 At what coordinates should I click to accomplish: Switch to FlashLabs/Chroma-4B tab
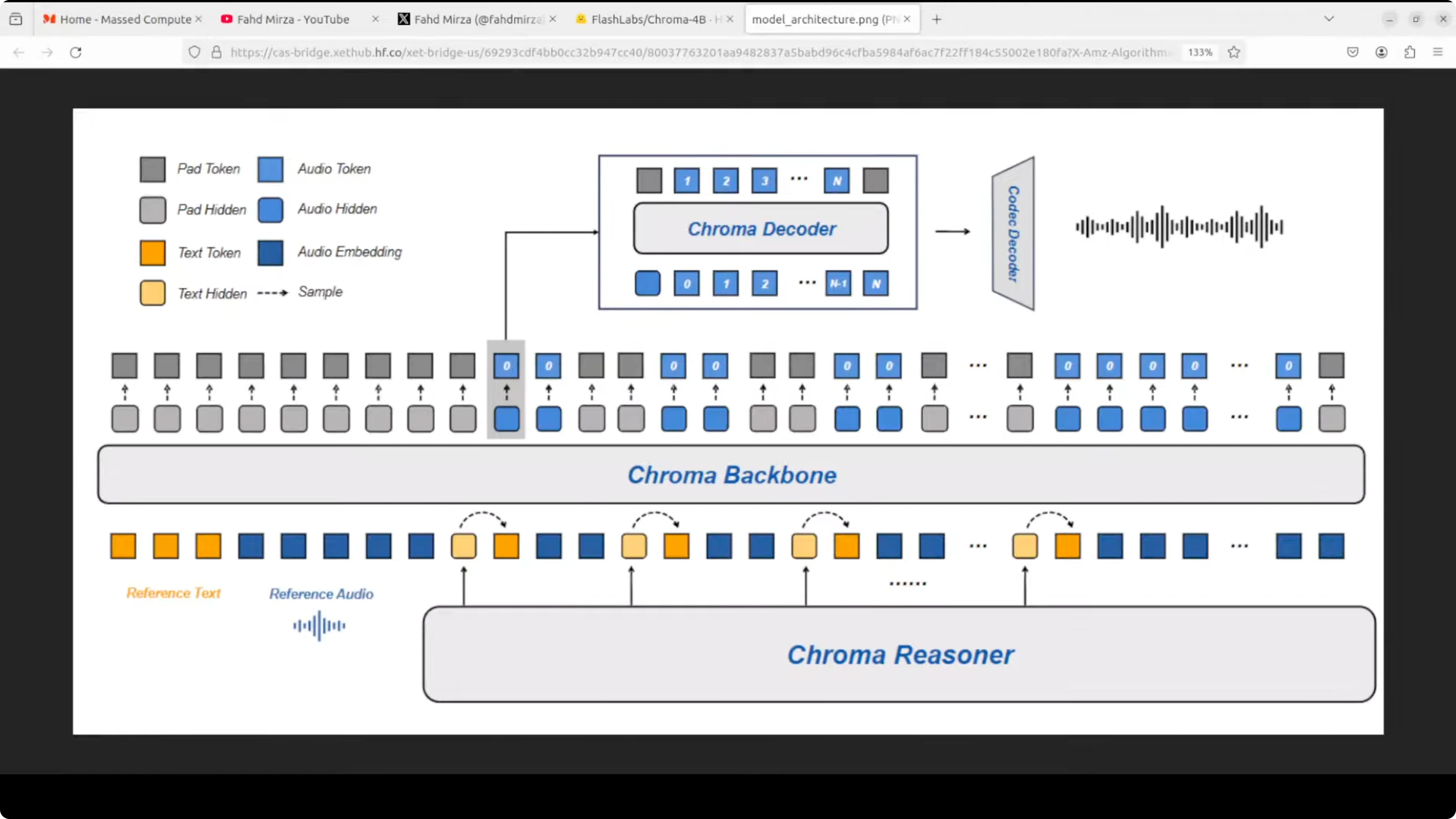pyautogui.click(x=648, y=19)
